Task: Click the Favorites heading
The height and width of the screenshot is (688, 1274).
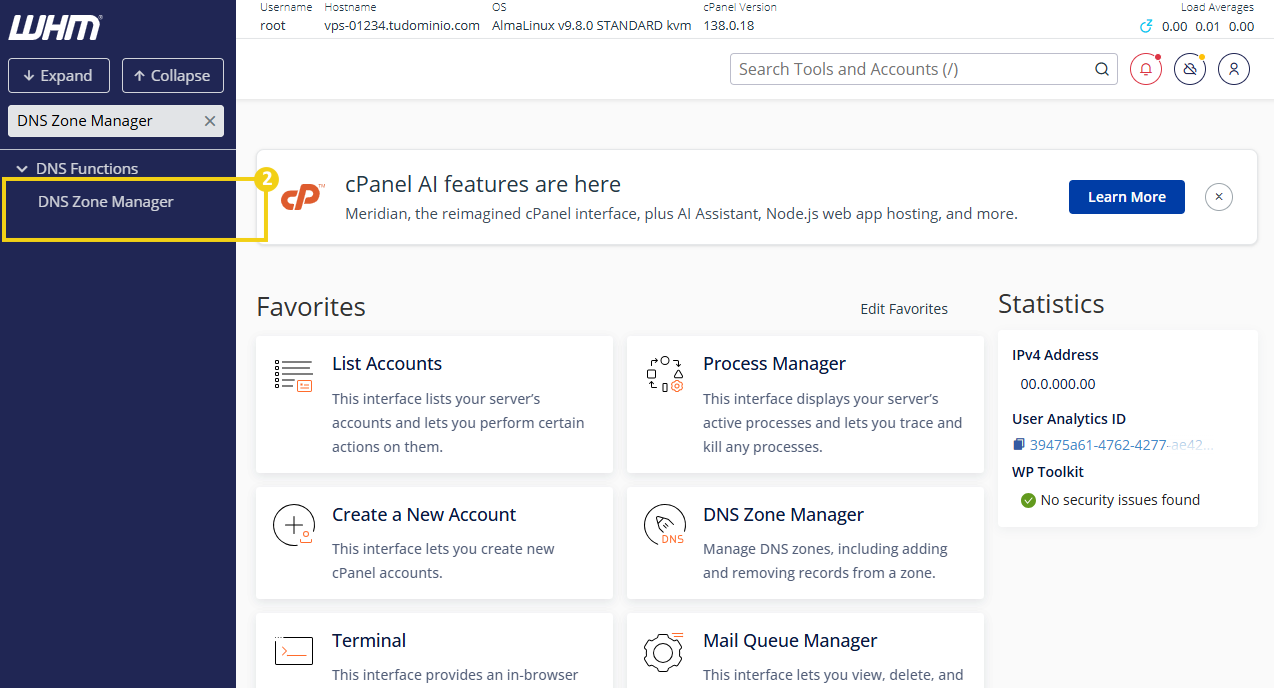Action: point(311,306)
